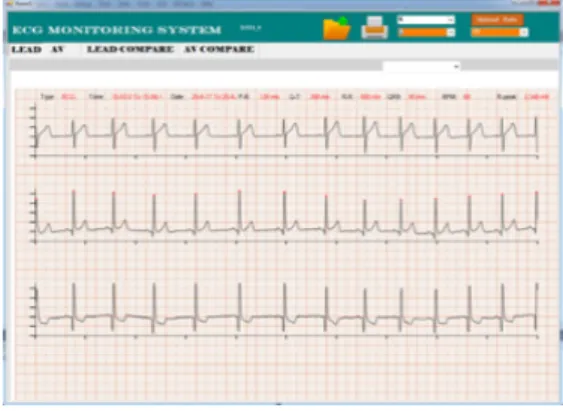This screenshot has height=411, width=563.
Task: Click the middle ECG waveform trace
Action: click(286, 214)
